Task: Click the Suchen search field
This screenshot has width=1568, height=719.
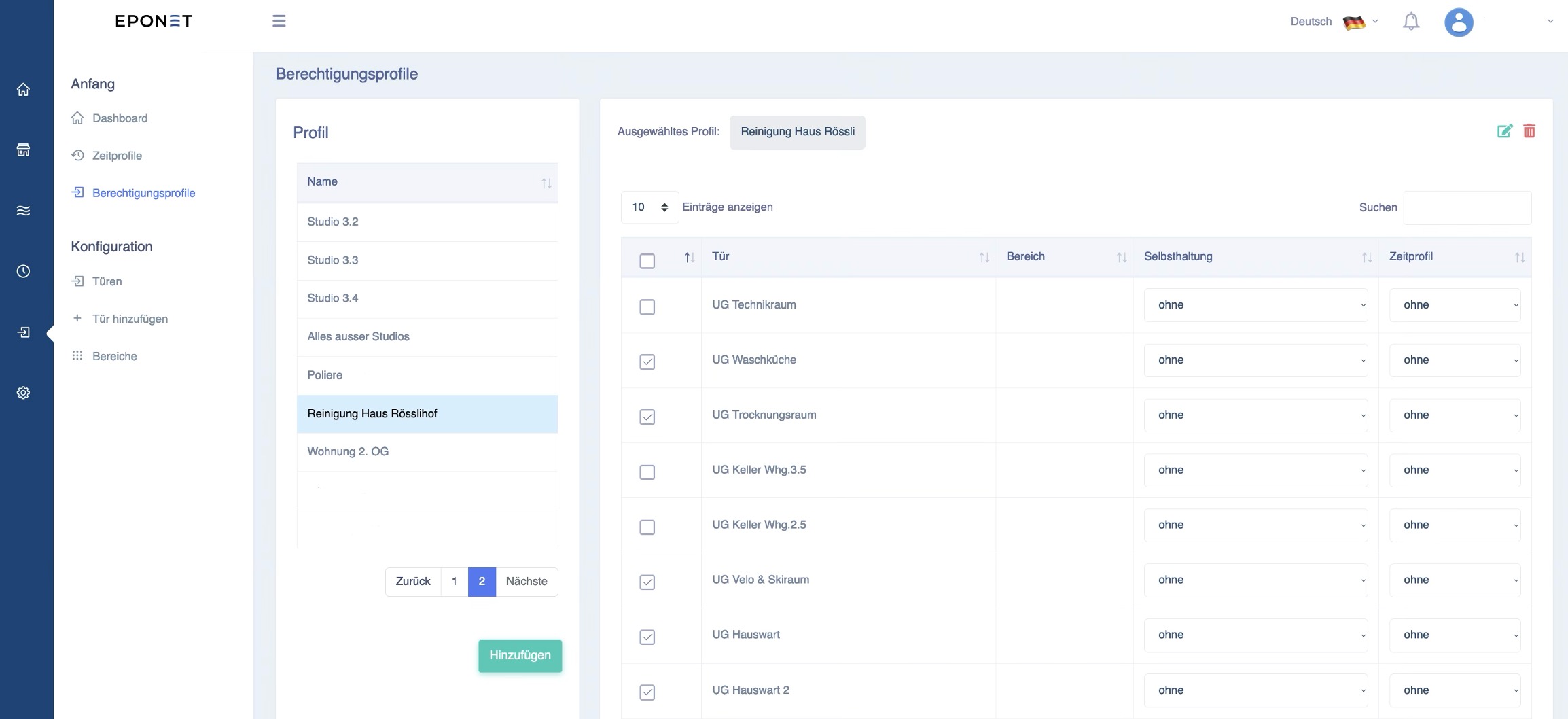Action: (1467, 207)
